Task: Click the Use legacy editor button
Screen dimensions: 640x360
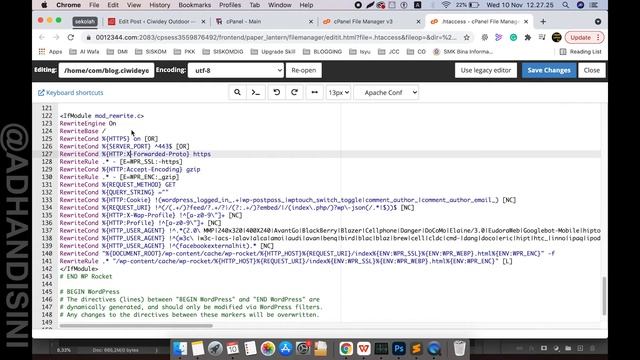Action: pos(486,70)
